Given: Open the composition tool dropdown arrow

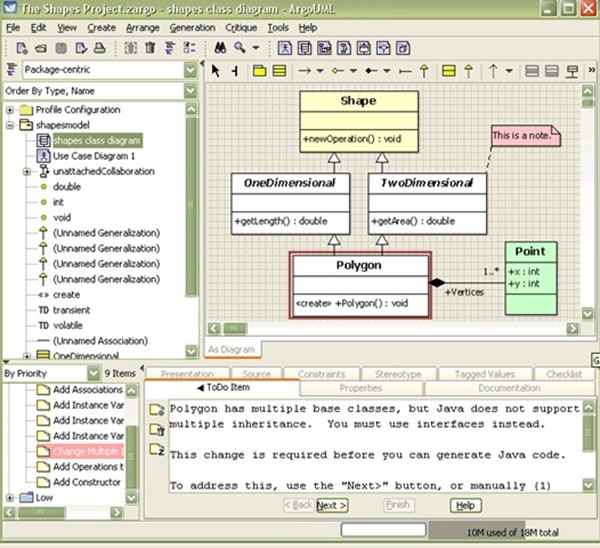Looking at the screenshot, I should tap(387, 71).
